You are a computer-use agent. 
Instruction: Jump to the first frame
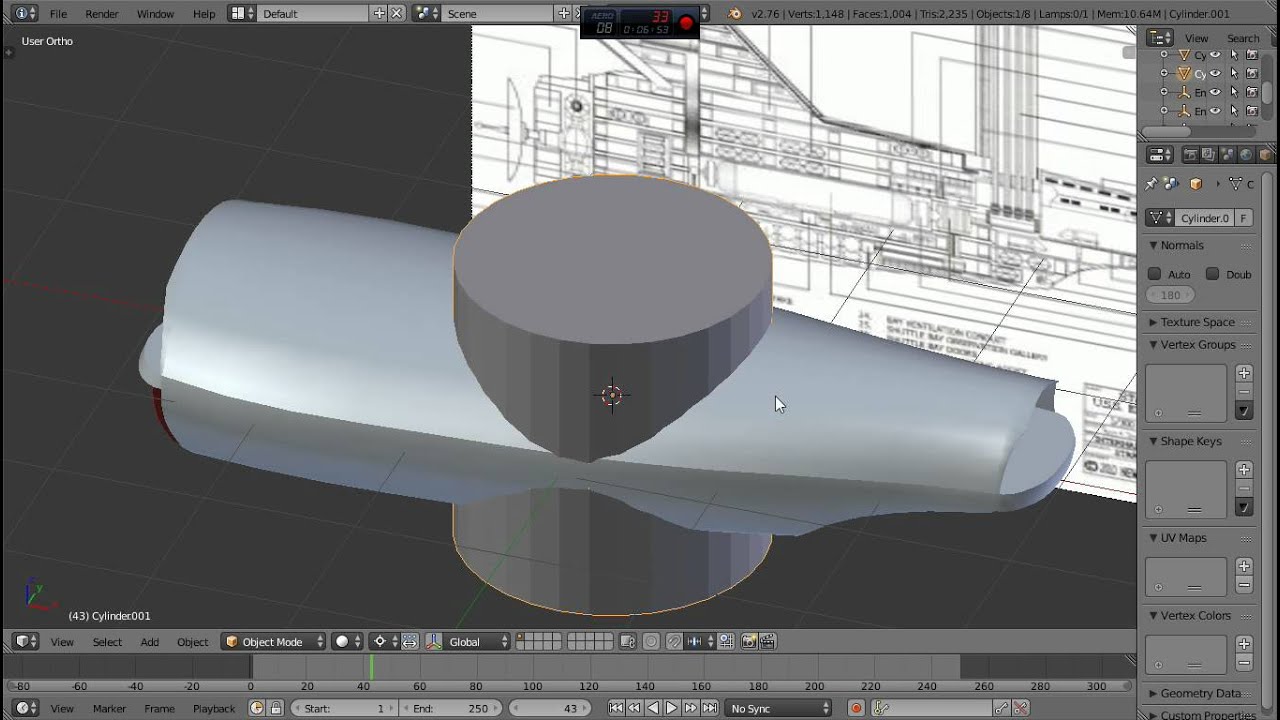click(x=616, y=708)
